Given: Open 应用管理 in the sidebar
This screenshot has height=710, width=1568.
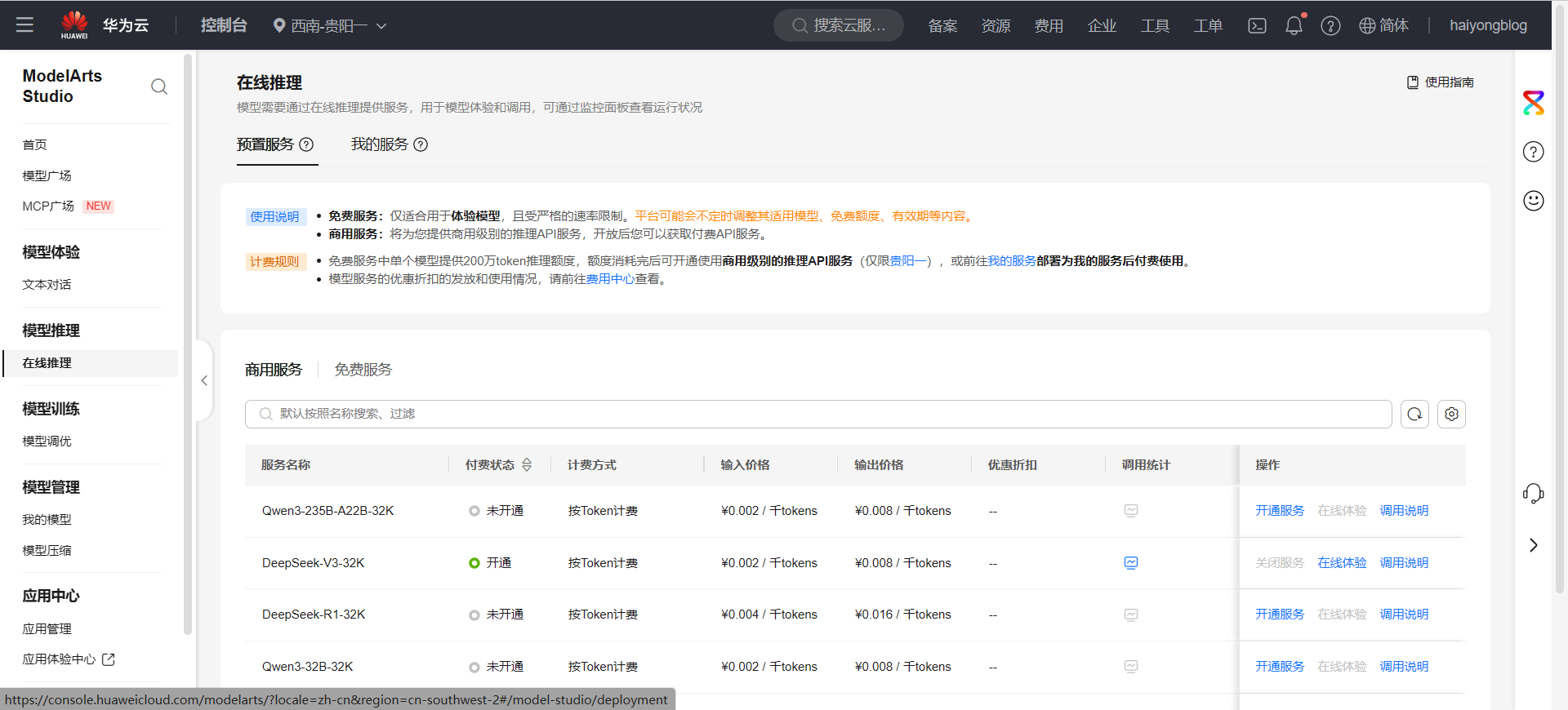Looking at the screenshot, I should [47, 629].
